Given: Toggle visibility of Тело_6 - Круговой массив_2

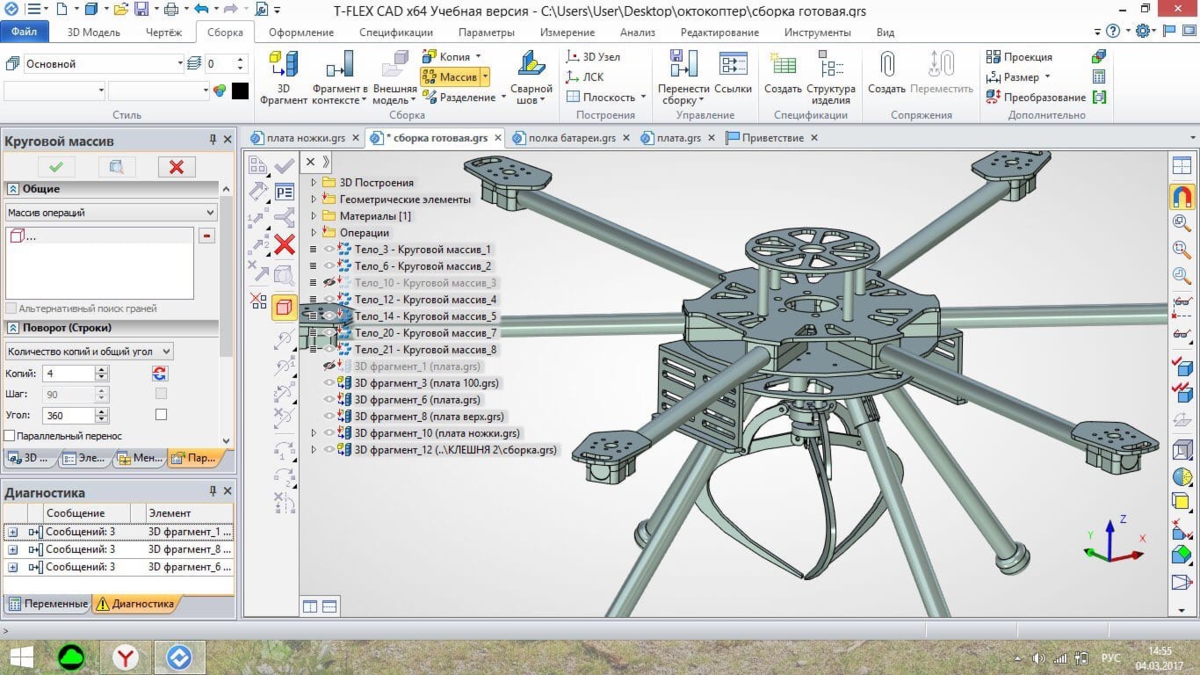Looking at the screenshot, I should (329, 266).
